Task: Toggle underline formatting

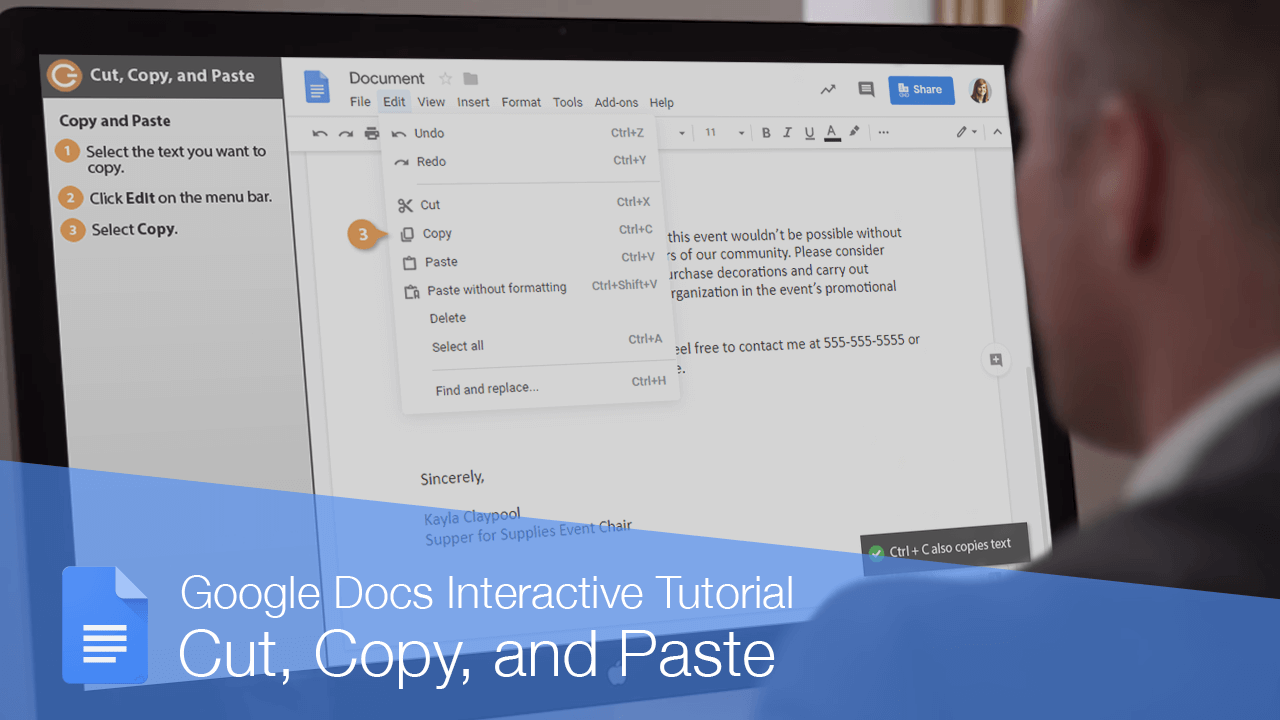Action: click(809, 132)
